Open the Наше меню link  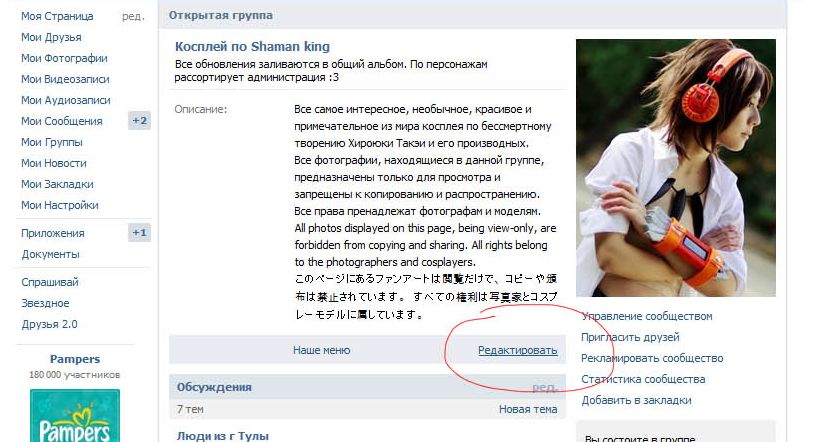pos(321,350)
